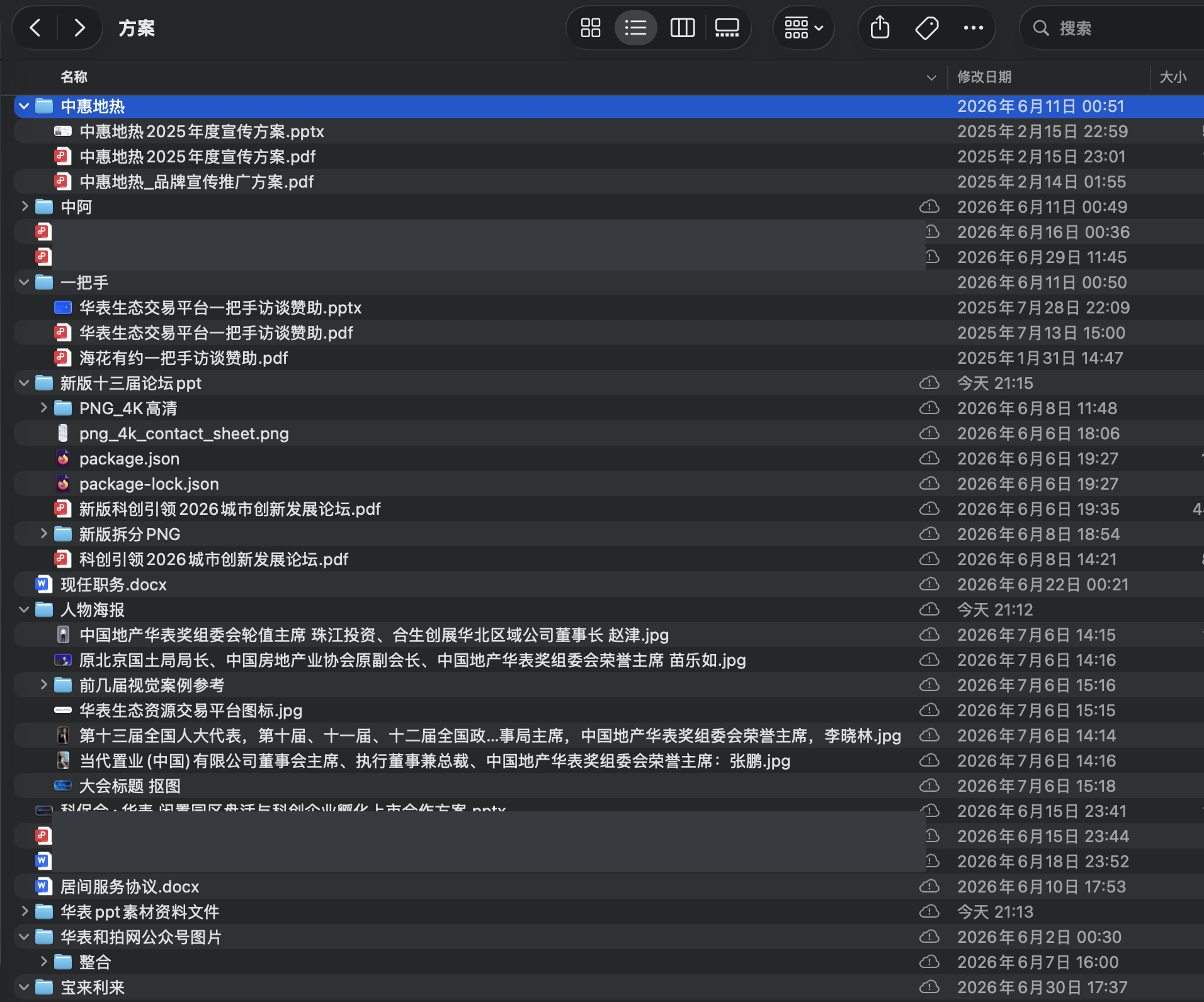Click the thumbnail of the 张鹏.jpg file
This screenshot has width=1204, height=1002.
(x=63, y=760)
